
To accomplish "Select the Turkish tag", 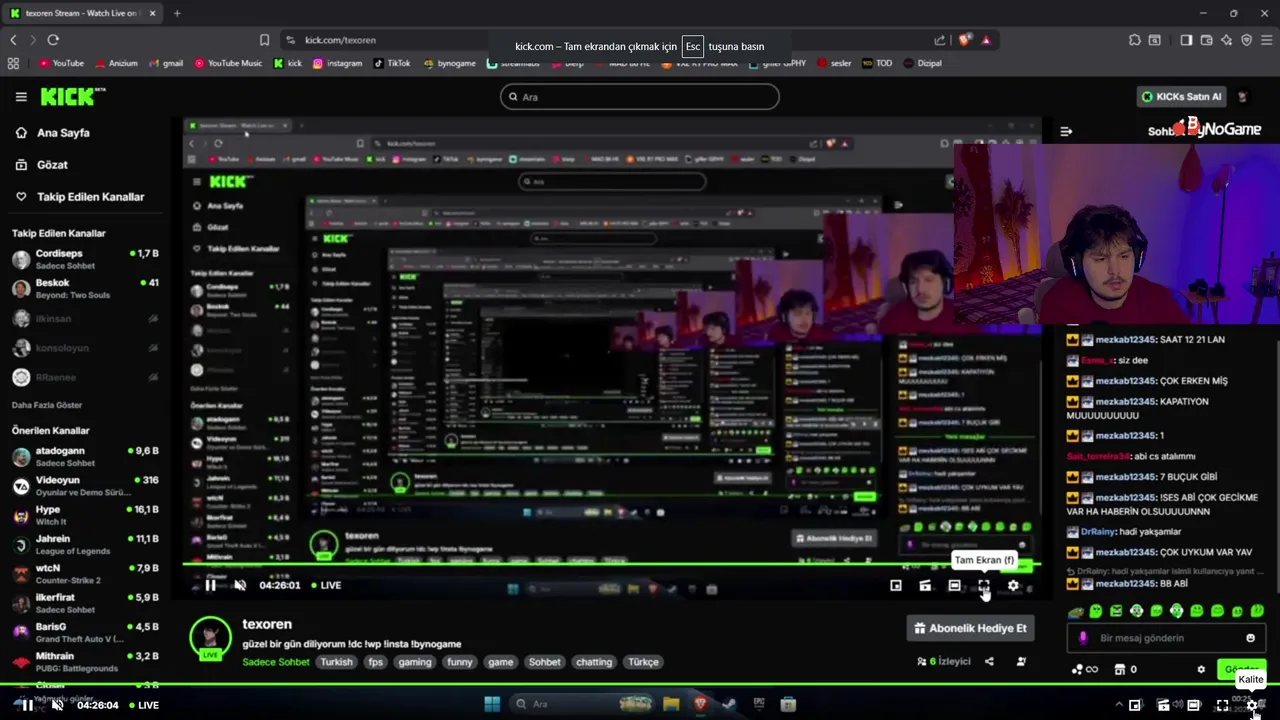I will 337,662.
